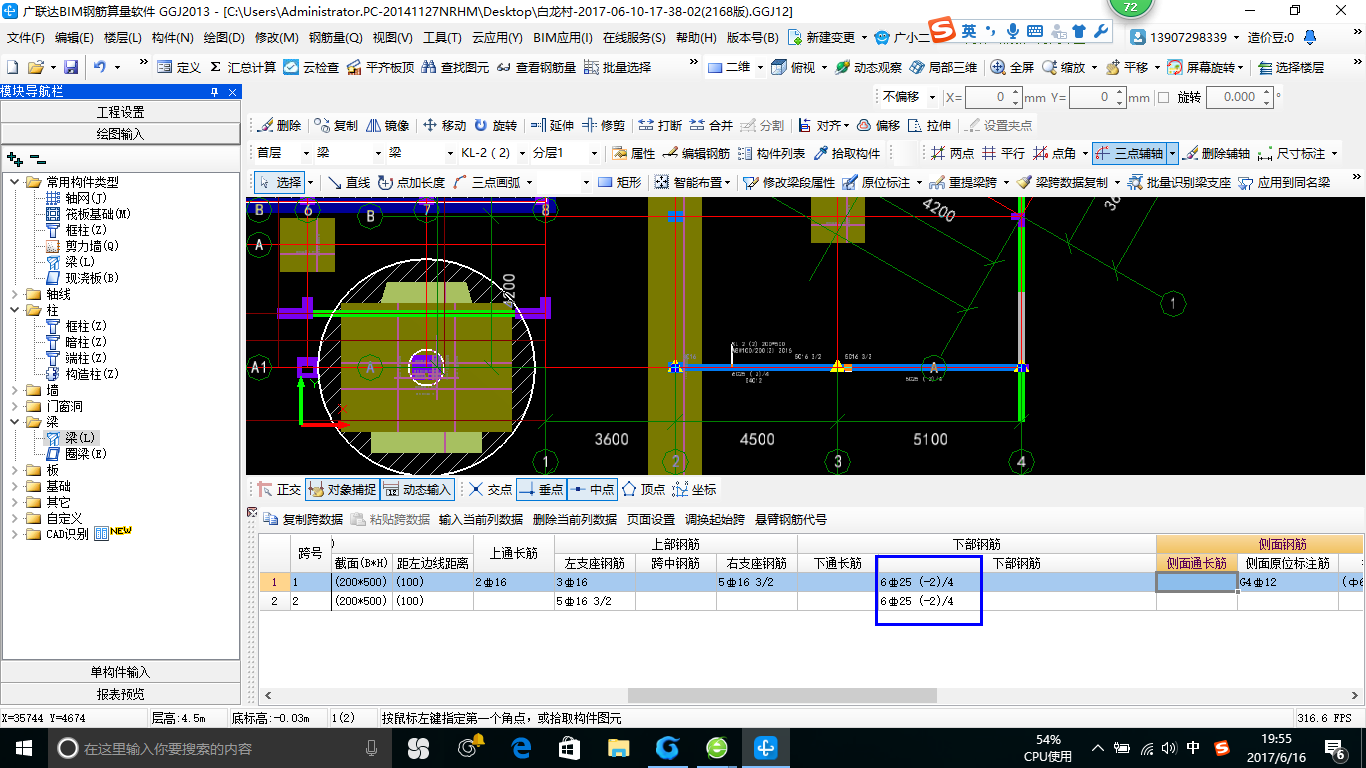Click 输入当前列数据 button
1366x768 pixels.
(481, 519)
